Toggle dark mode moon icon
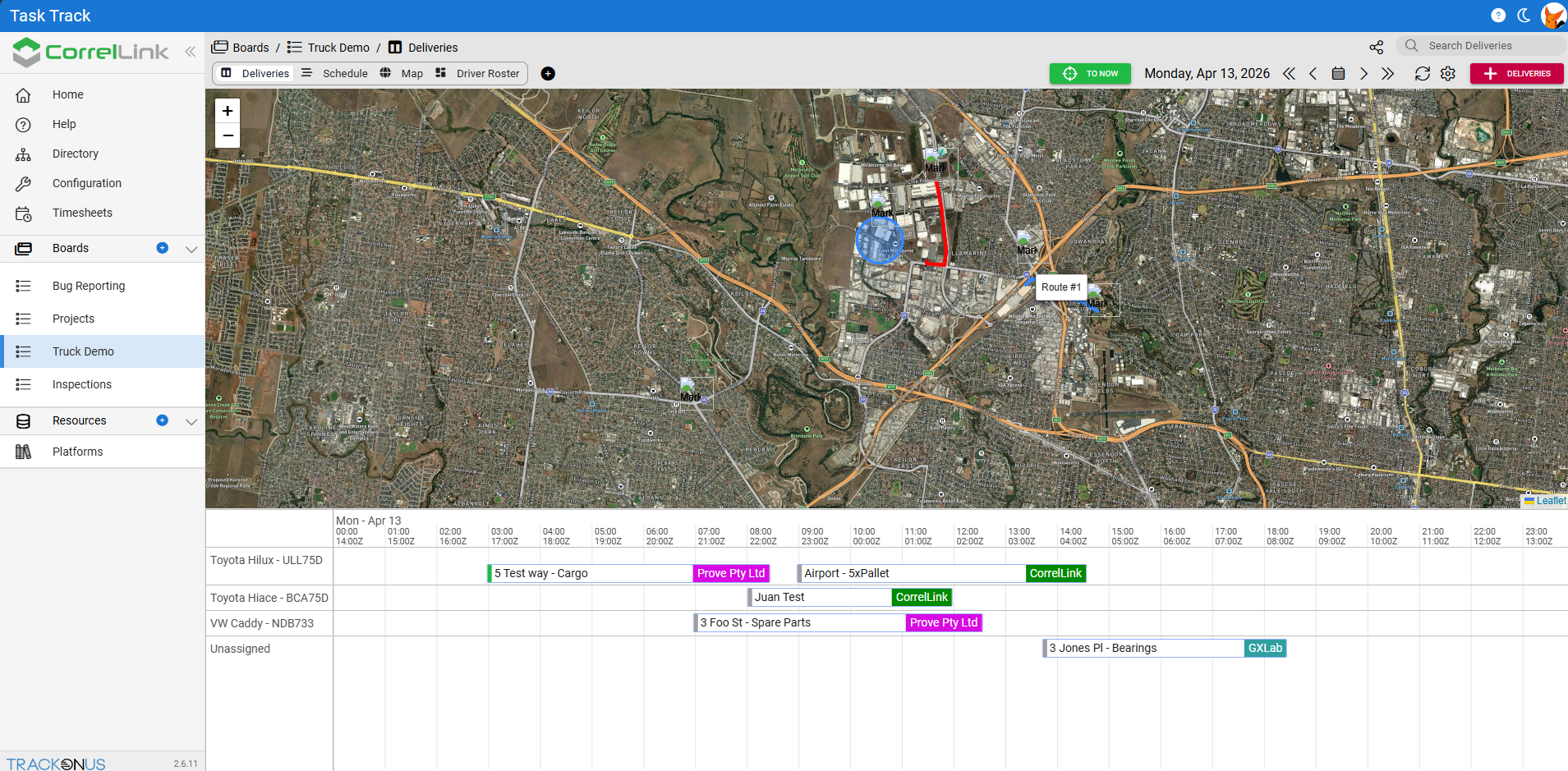Image resolution: width=1568 pixels, height=771 pixels. 1524,16
